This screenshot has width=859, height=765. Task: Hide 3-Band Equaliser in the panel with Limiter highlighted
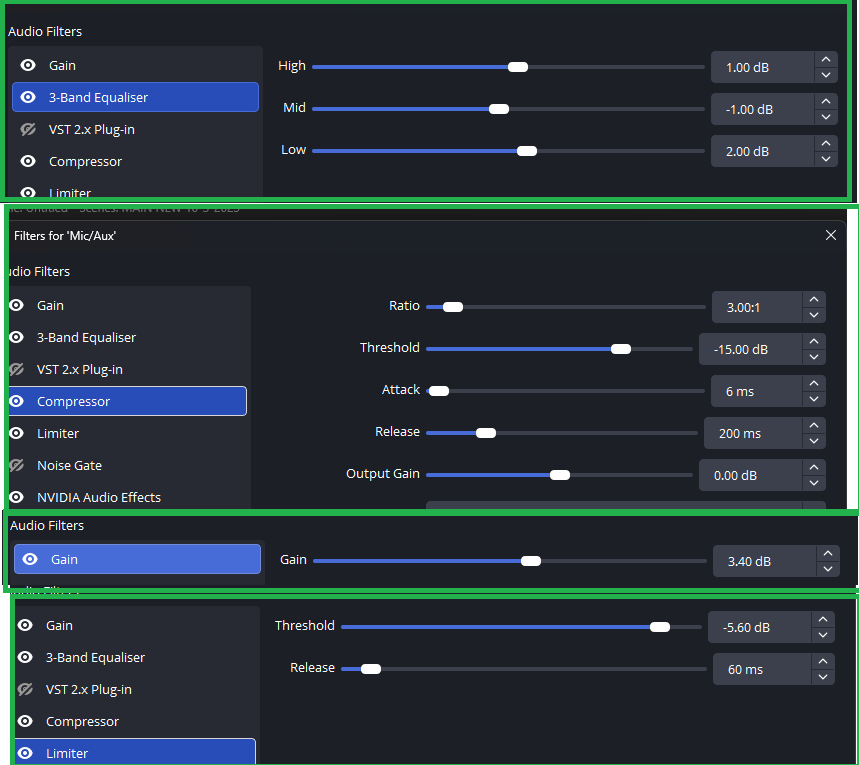tap(25, 657)
